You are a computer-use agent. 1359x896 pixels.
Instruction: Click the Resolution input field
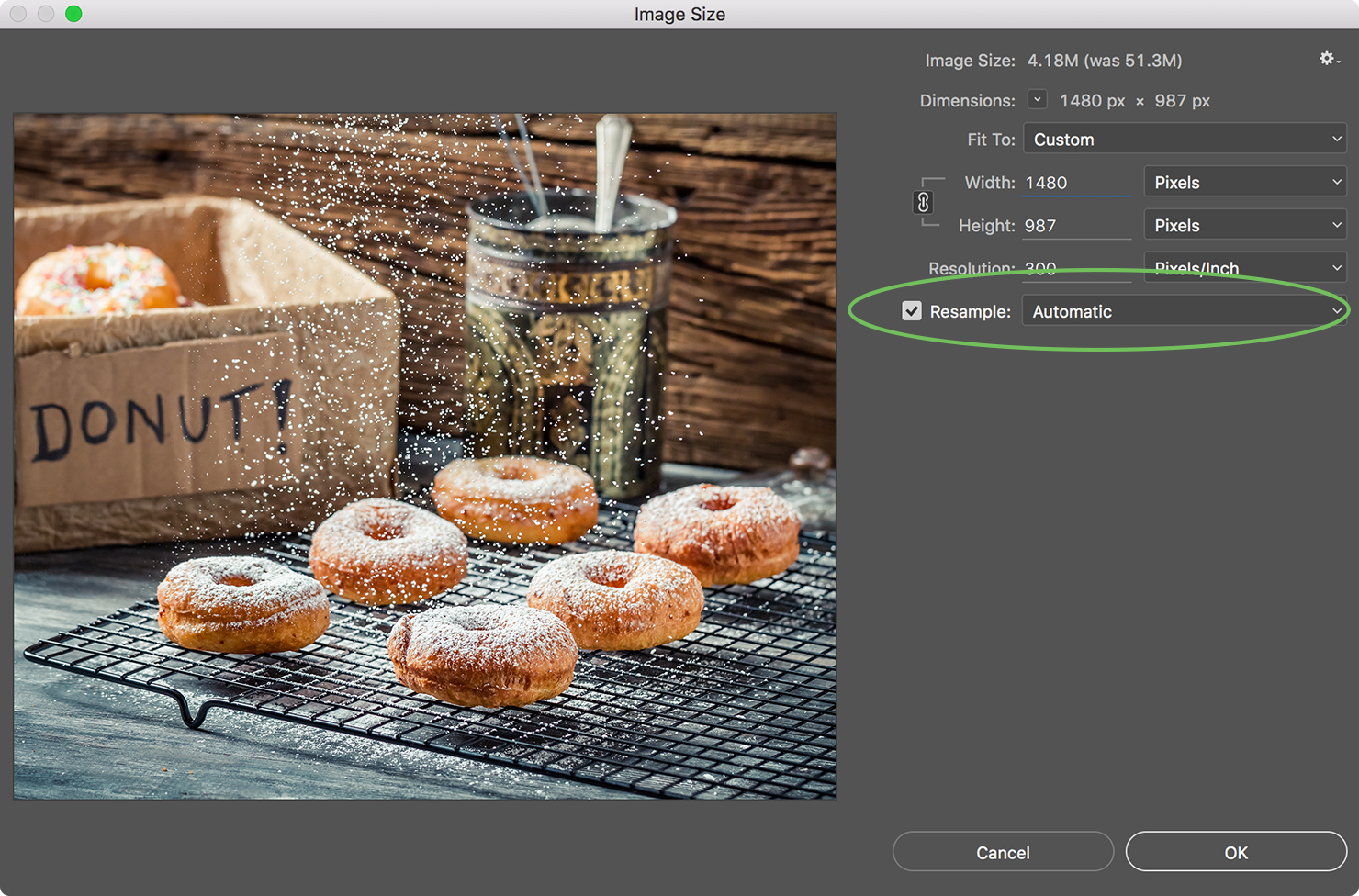coord(1077,268)
